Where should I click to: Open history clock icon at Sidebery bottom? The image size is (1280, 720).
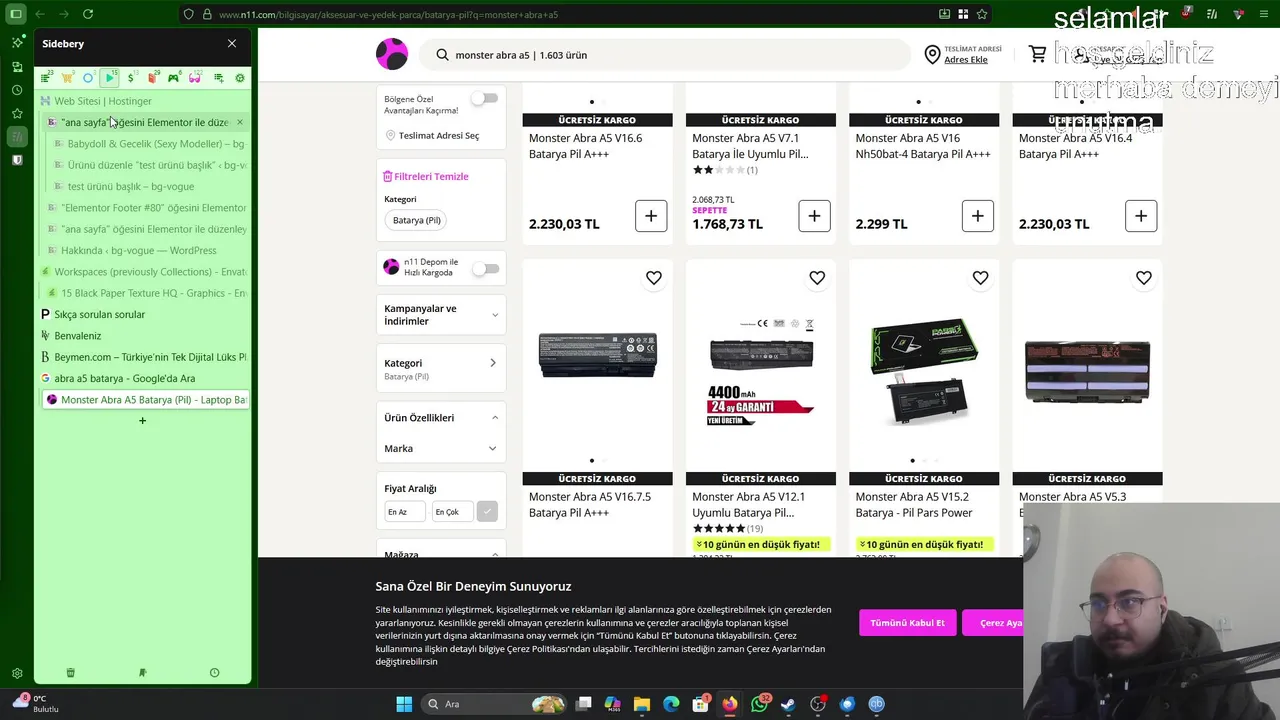tap(214, 673)
